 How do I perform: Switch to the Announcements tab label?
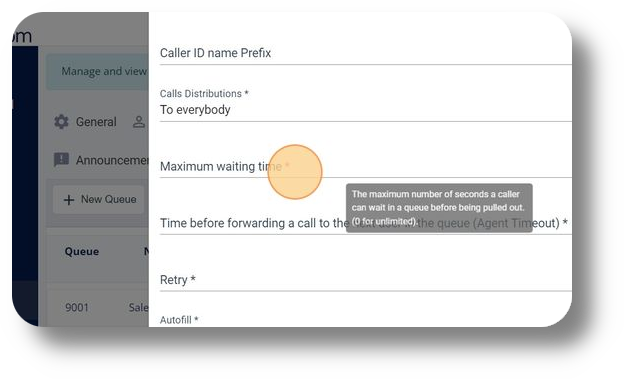112,160
